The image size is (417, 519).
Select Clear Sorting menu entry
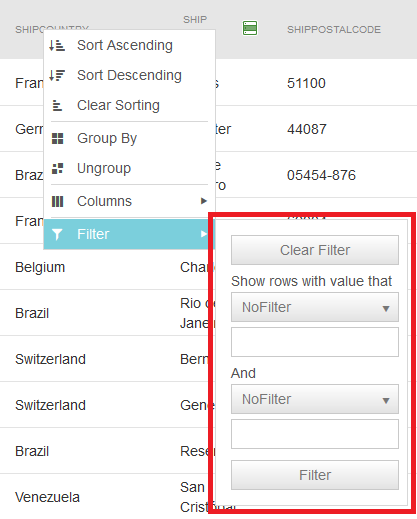click(129, 105)
